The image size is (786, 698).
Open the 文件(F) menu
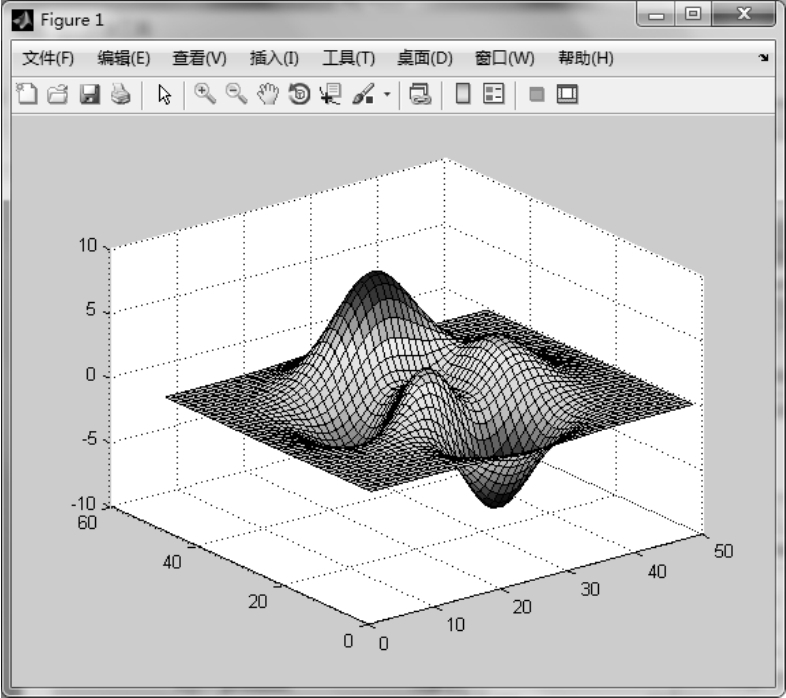pyautogui.click(x=48, y=59)
